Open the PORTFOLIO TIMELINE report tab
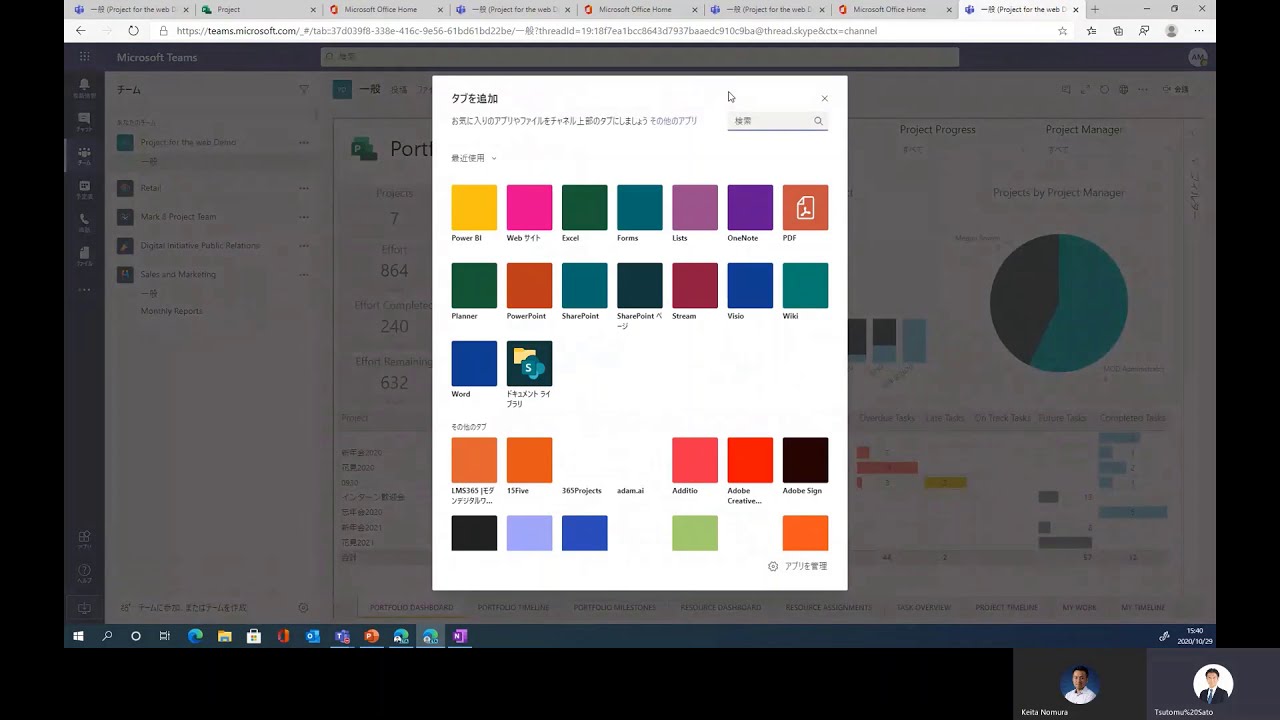The height and width of the screenshot is (720, 1280). [513, 607]
